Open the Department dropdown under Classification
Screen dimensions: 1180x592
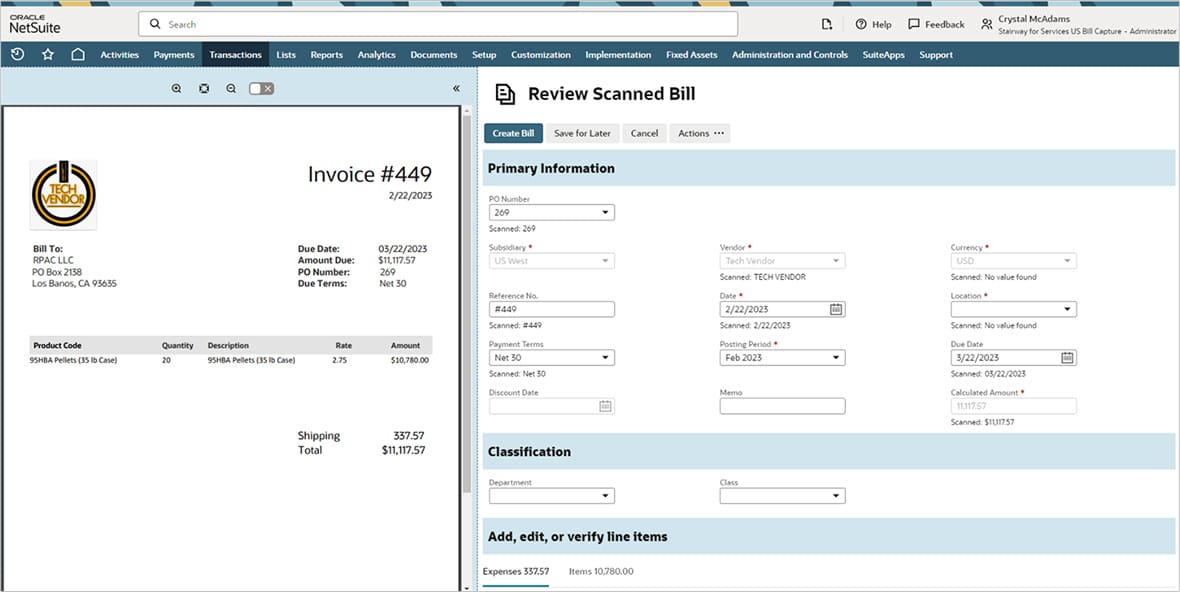click(x=605, y=495)
